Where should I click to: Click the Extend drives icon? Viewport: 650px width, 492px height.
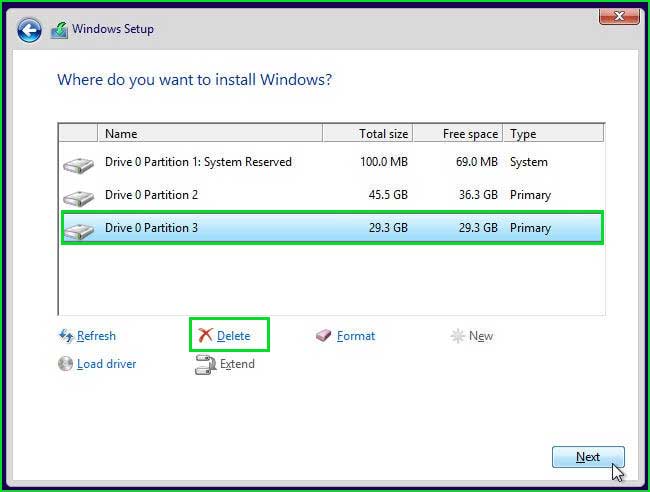click(x=206, y=364)
